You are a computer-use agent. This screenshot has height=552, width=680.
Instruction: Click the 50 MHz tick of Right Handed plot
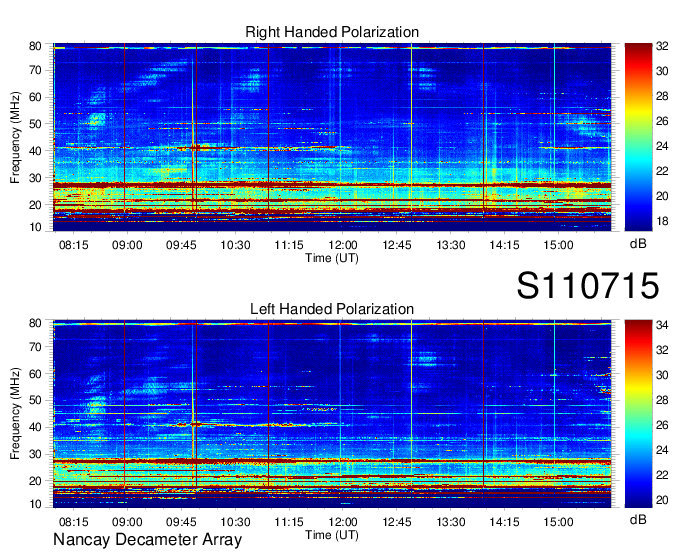35,124
